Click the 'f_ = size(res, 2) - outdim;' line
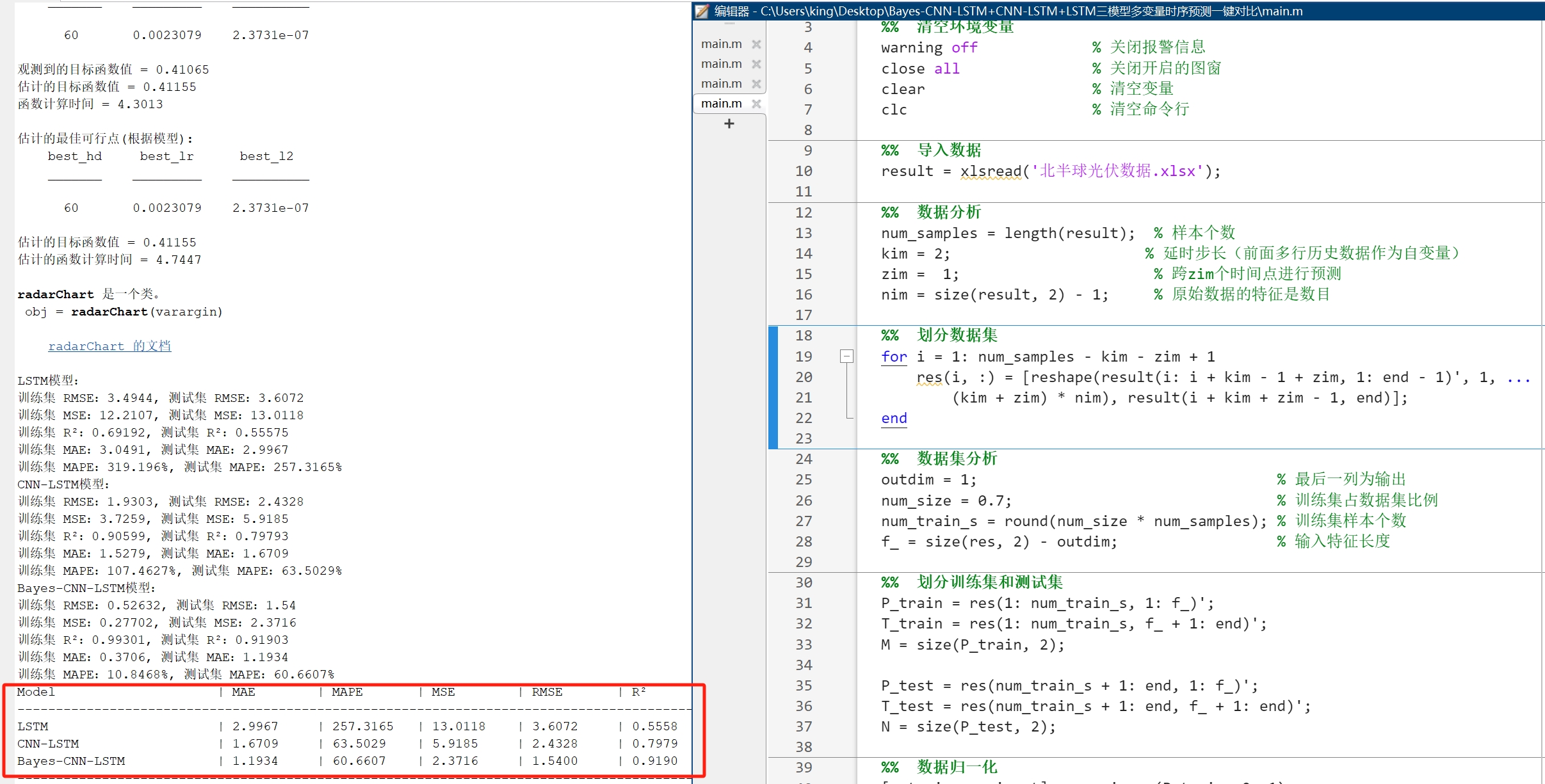Image resolution: width=1545 pixels, height=784 pixels. pyautogui.click(x=999, y=541)
